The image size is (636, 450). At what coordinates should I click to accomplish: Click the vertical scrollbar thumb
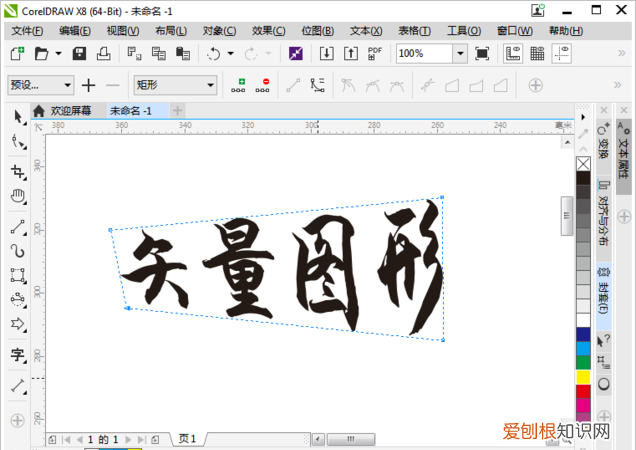(567, 215)
